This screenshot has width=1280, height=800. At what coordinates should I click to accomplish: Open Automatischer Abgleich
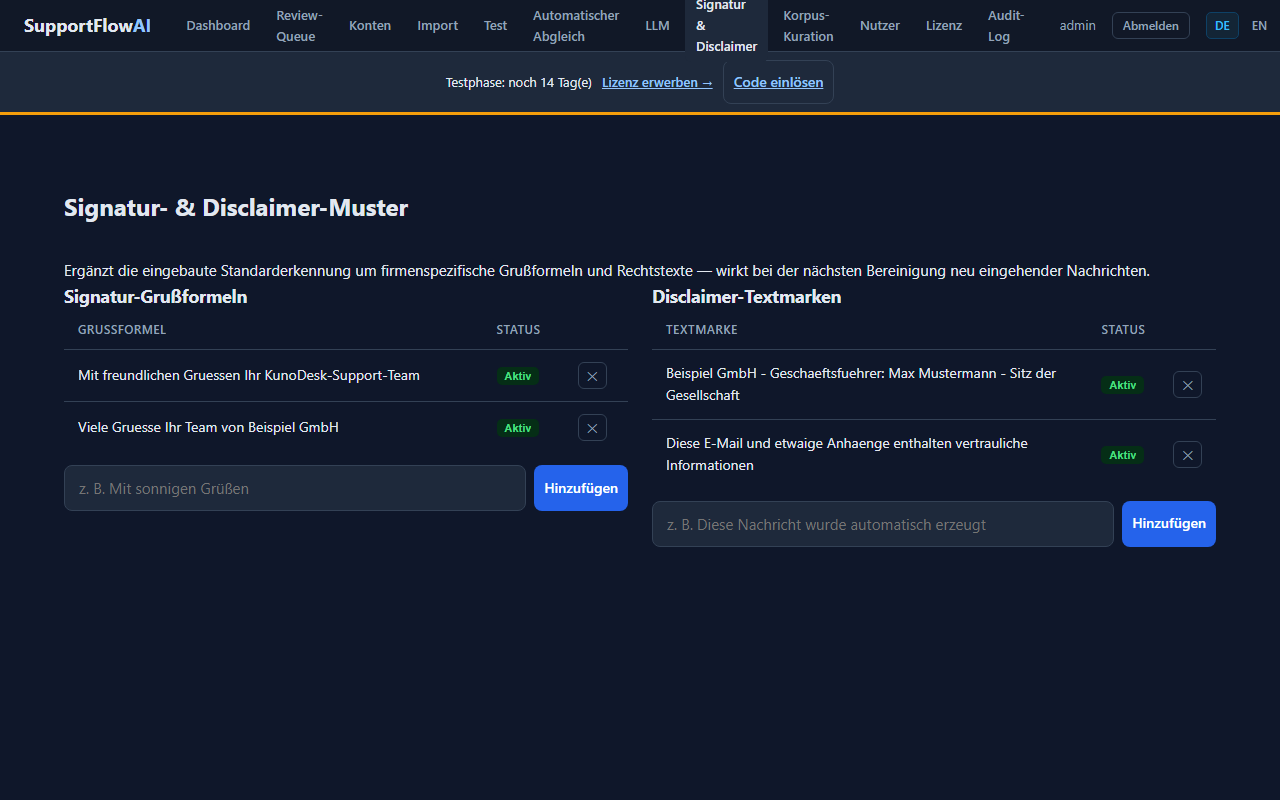[x=576, y=26]
